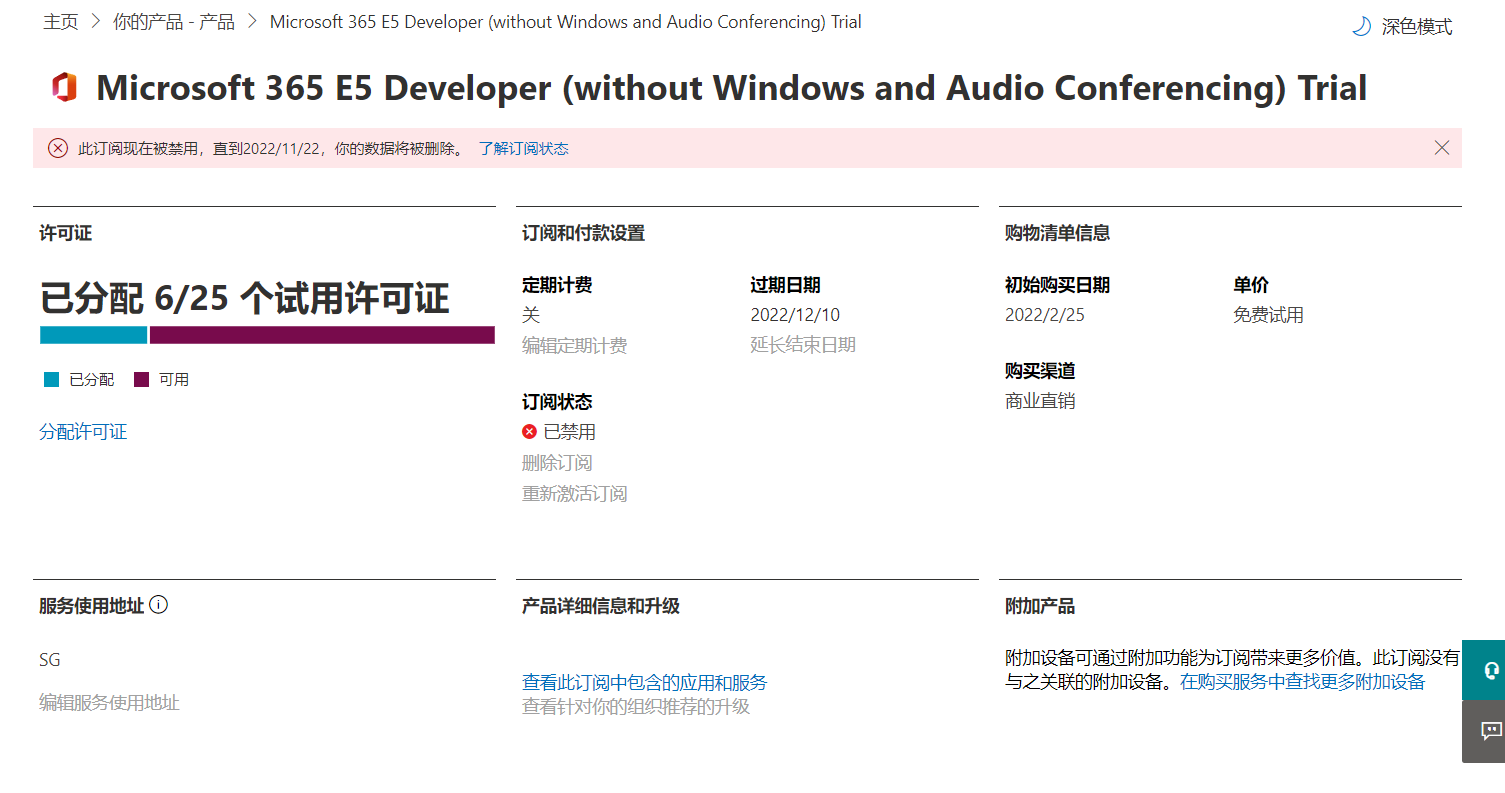Click the red error icon in banner
Viewport: 1505px width, 793px height.
[58, 149]
